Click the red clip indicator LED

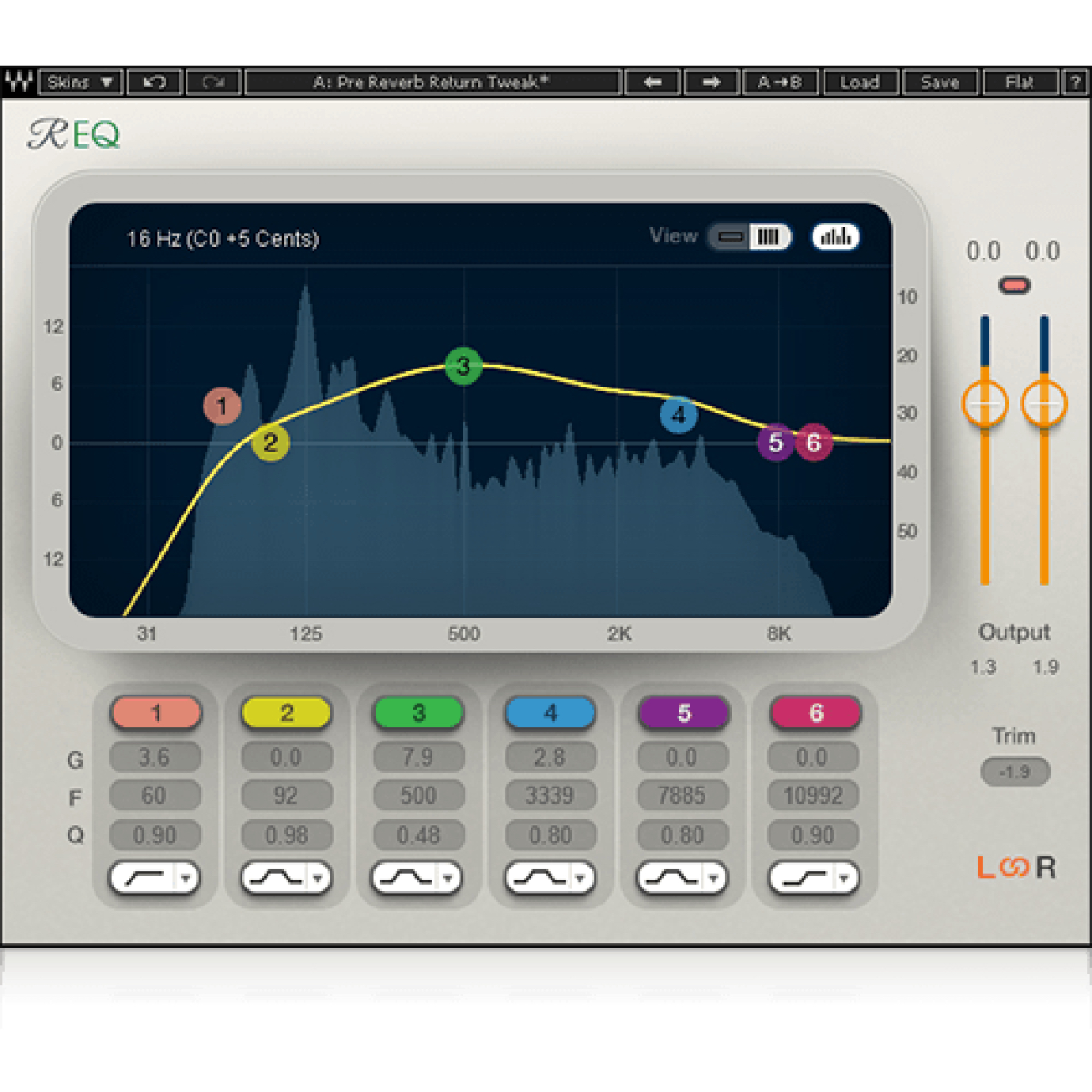1014,285
